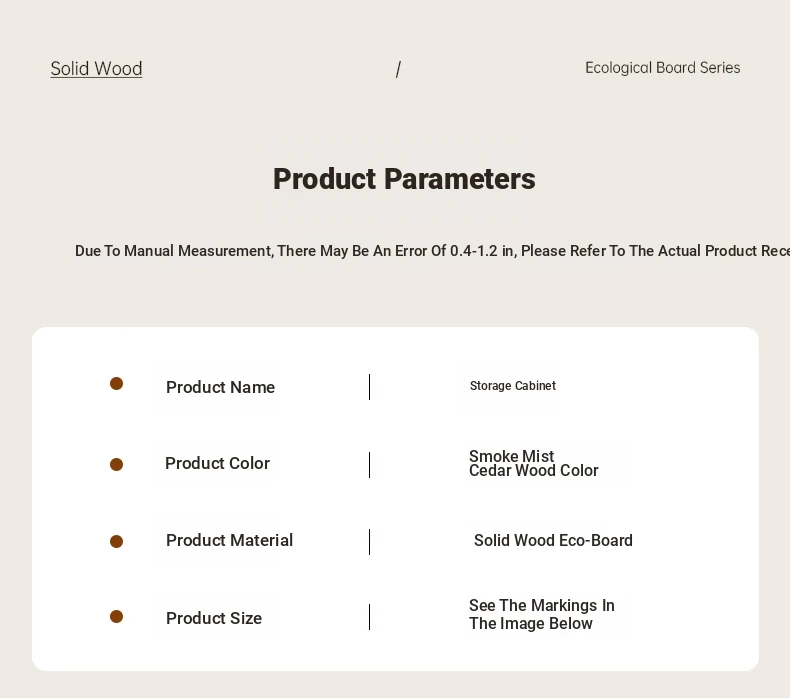Select the Product Material label
The image size is (790, 698).
point(229,540)
